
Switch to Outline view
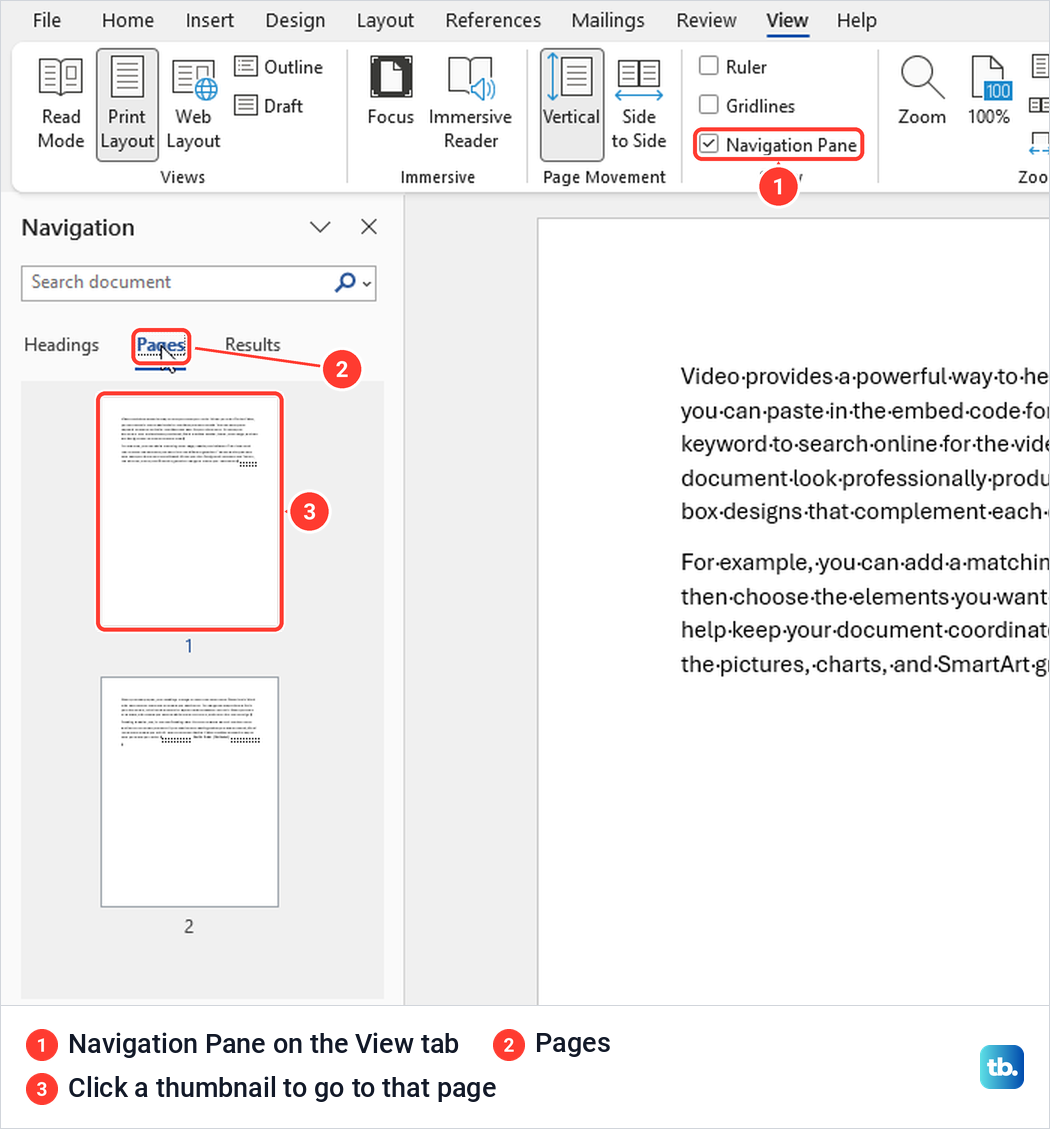[279, 67]
